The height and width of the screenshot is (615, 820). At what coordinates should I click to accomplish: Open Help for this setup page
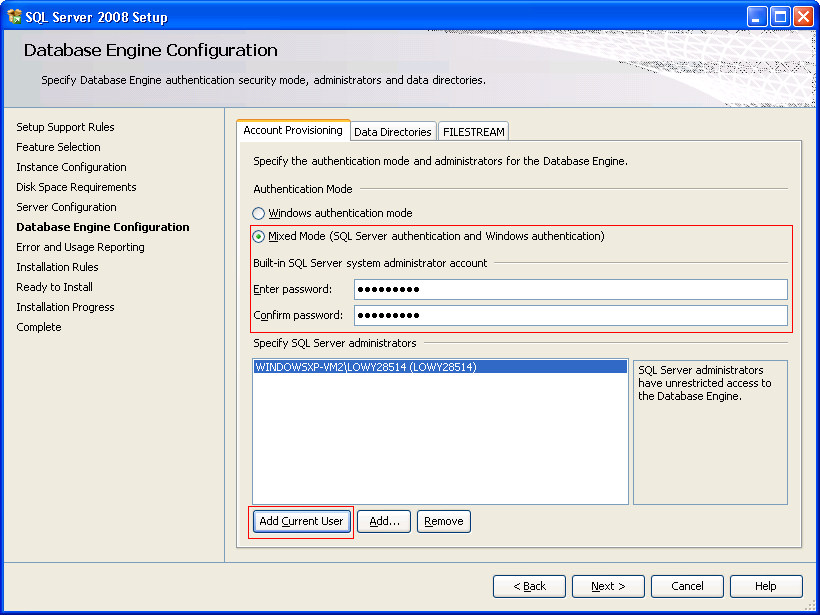click(x=766, y=586)
